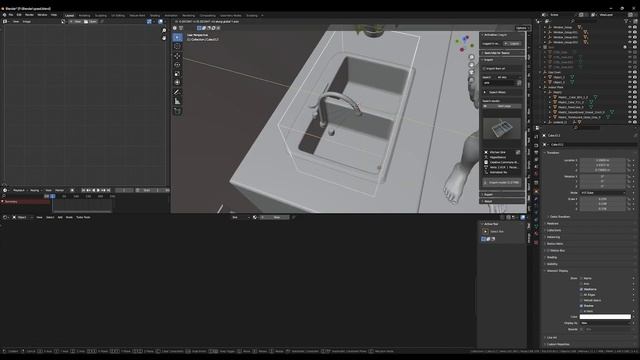This screenshot has height=360, width=640.
Task: Click Open in the image editor header
Action: click(x=91, y=21)
